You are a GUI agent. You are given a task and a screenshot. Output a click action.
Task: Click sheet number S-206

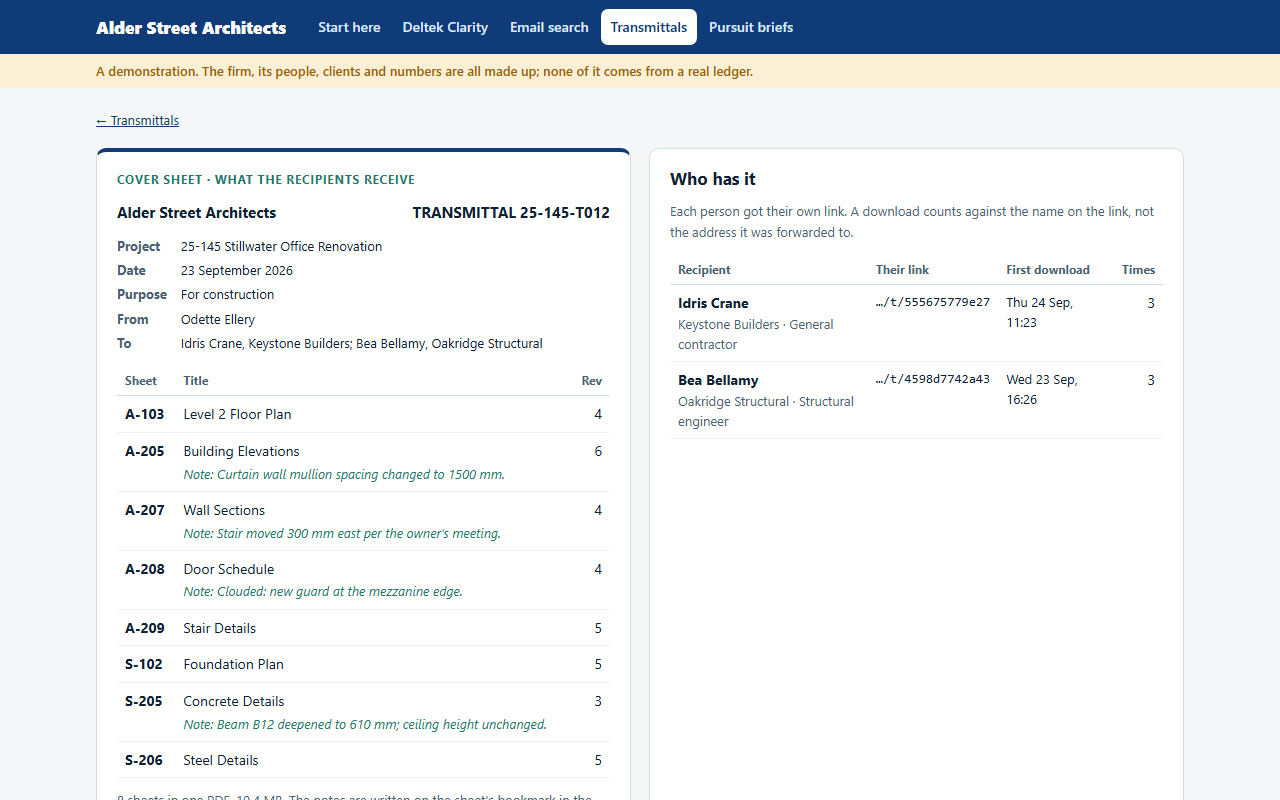click(x=144, y=760)
